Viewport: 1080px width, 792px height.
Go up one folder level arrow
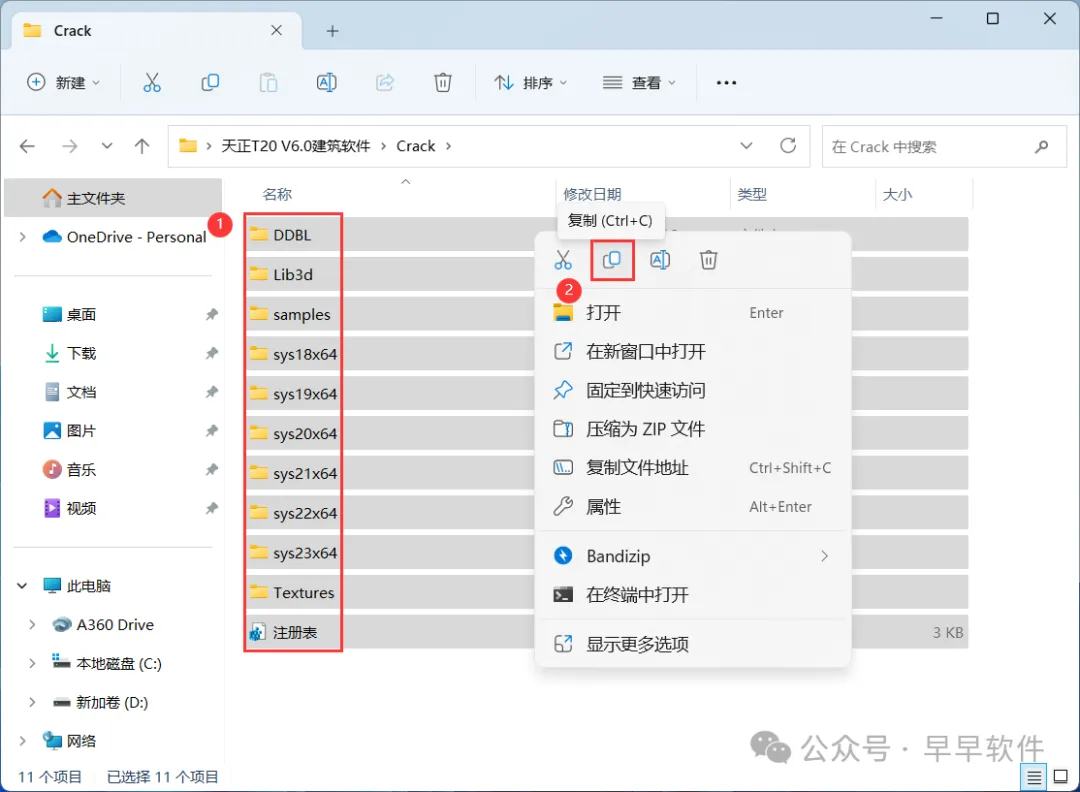tap(142, 146)
